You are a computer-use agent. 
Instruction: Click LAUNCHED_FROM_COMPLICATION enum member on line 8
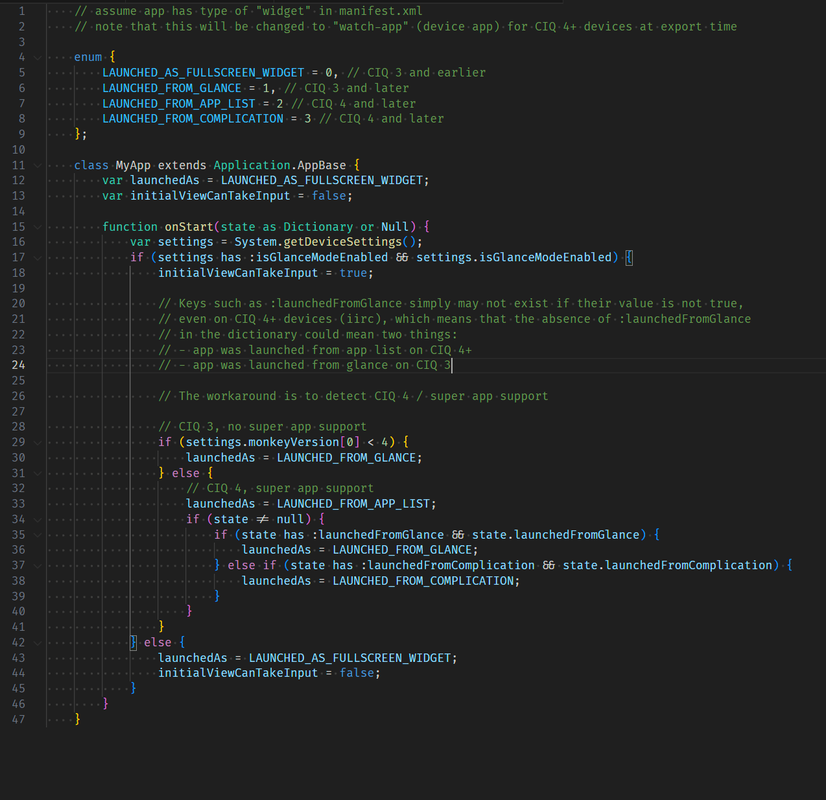(x=193, y=119)
